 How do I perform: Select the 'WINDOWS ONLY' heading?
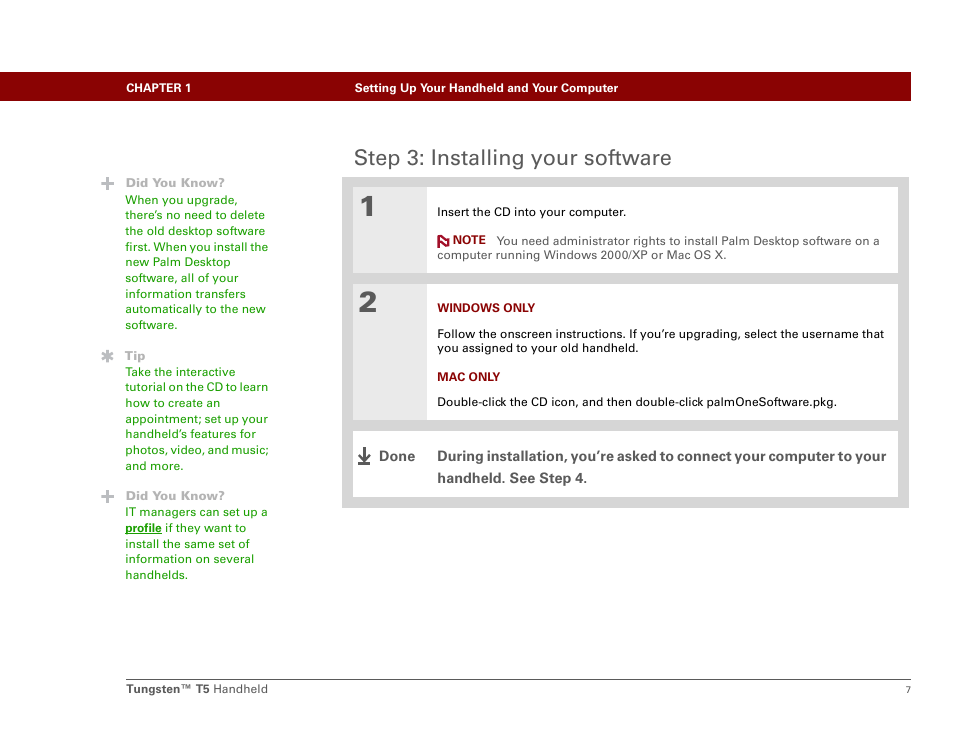tap(486, 308)
